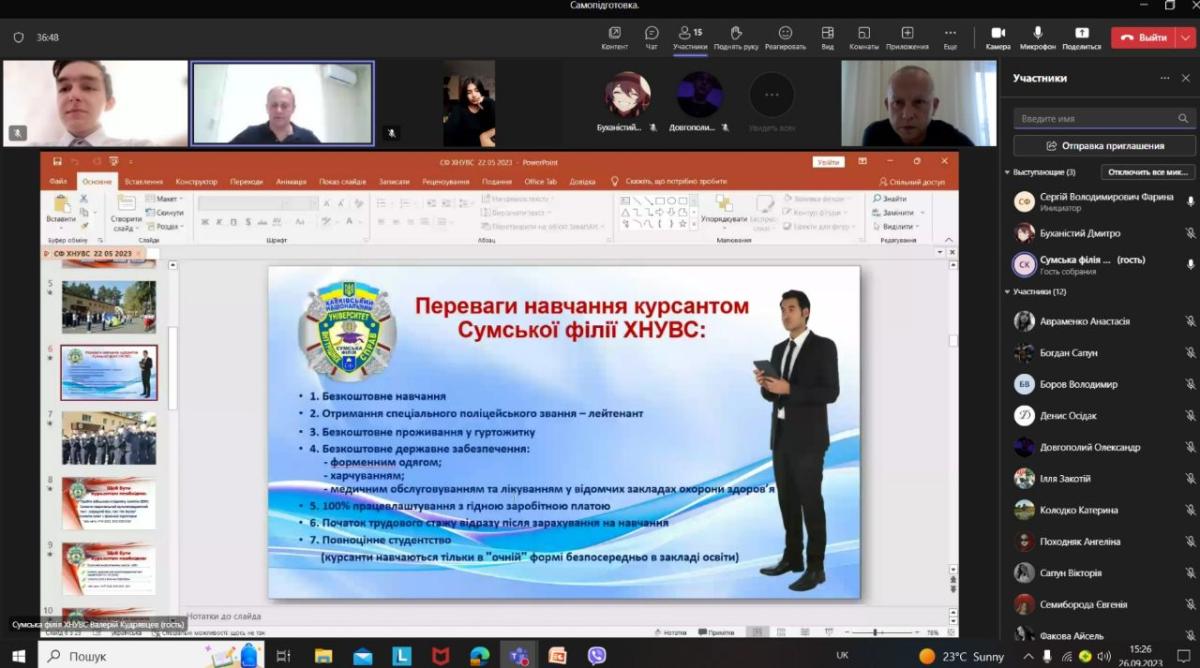
Task: Click the Share (Поделиться) screen icon
Action: click(x=1081, y=37)
